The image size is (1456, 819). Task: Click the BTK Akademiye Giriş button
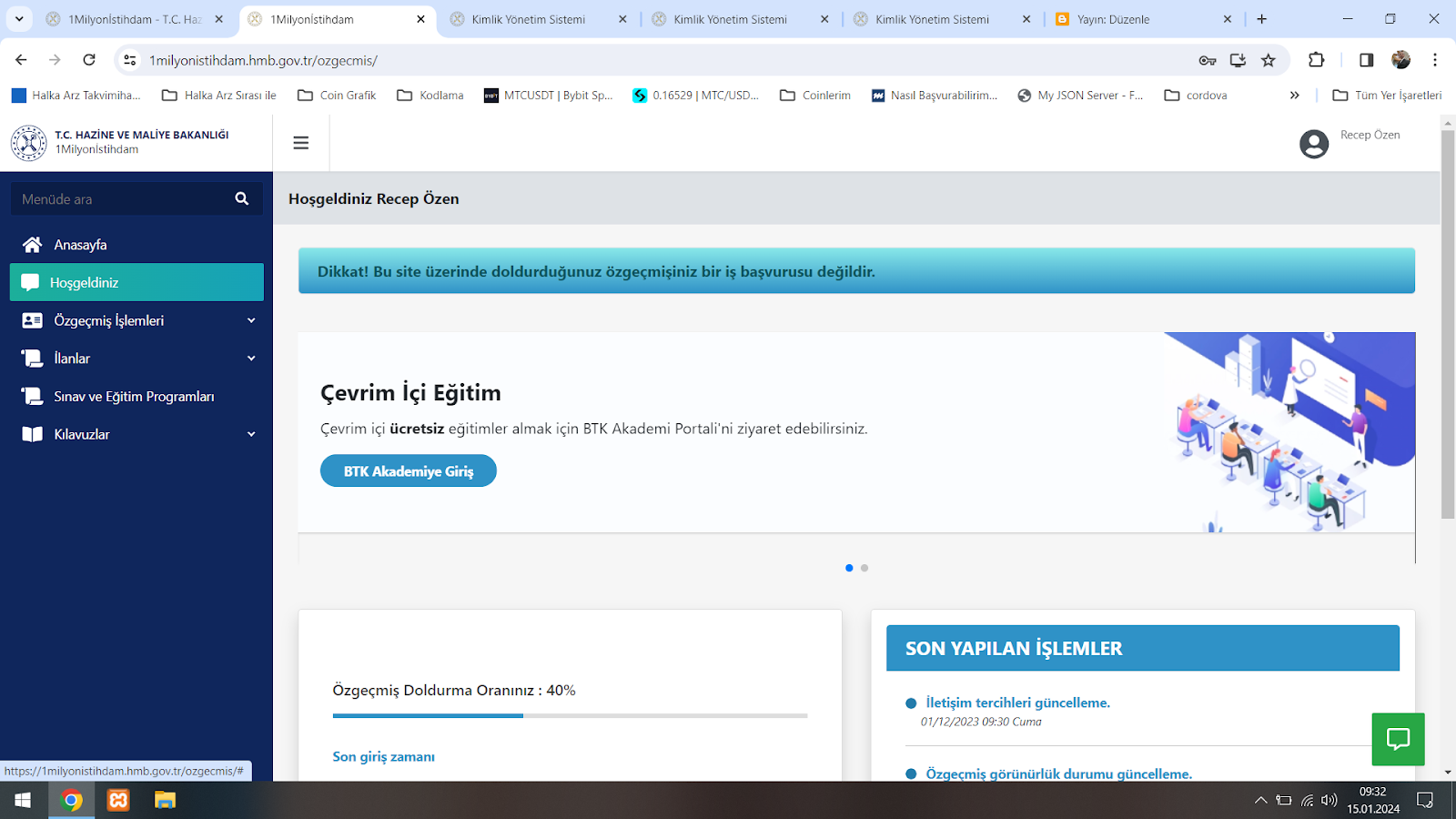point(409,470)
